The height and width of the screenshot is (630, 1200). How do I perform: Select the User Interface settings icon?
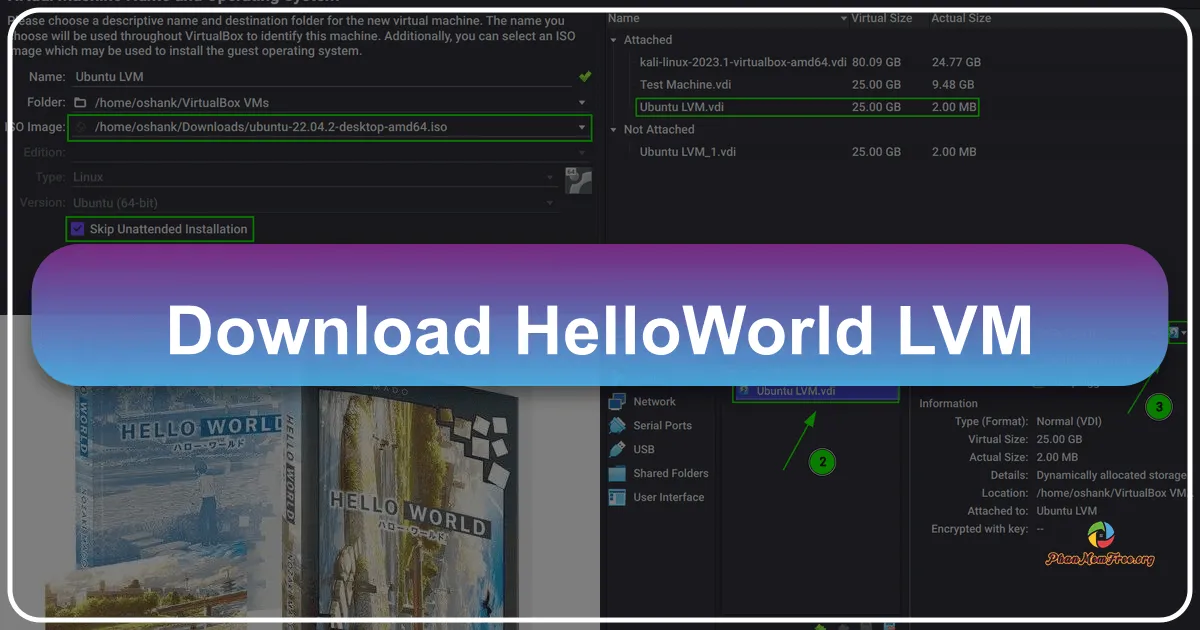[x=617, y=497]
